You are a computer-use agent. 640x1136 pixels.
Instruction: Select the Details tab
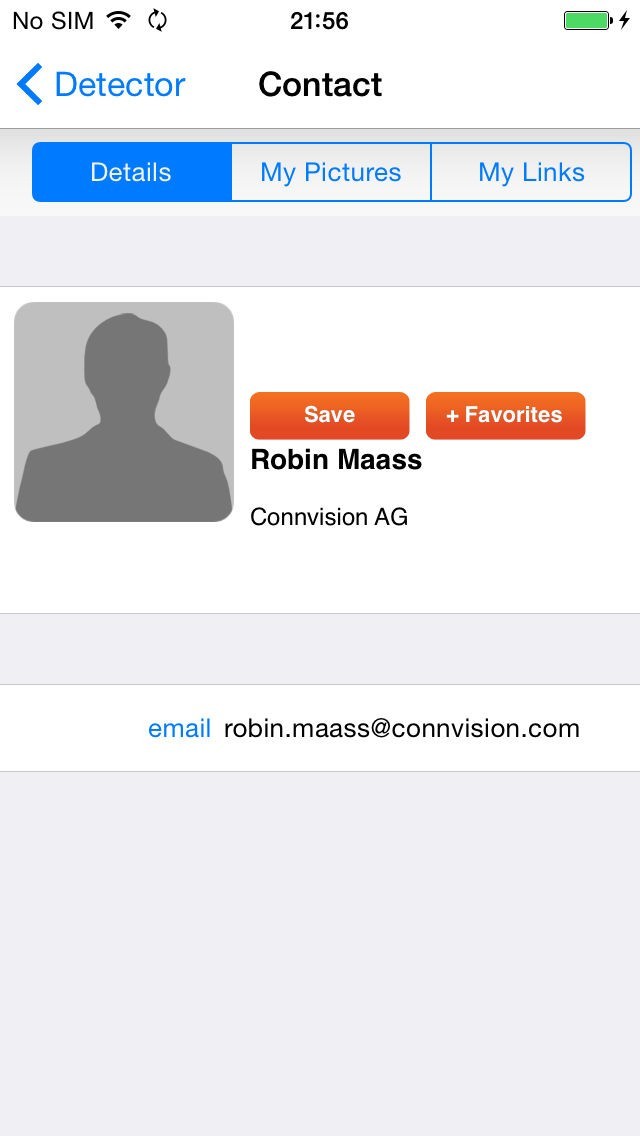pyautogui.click(x=131, y=172)
